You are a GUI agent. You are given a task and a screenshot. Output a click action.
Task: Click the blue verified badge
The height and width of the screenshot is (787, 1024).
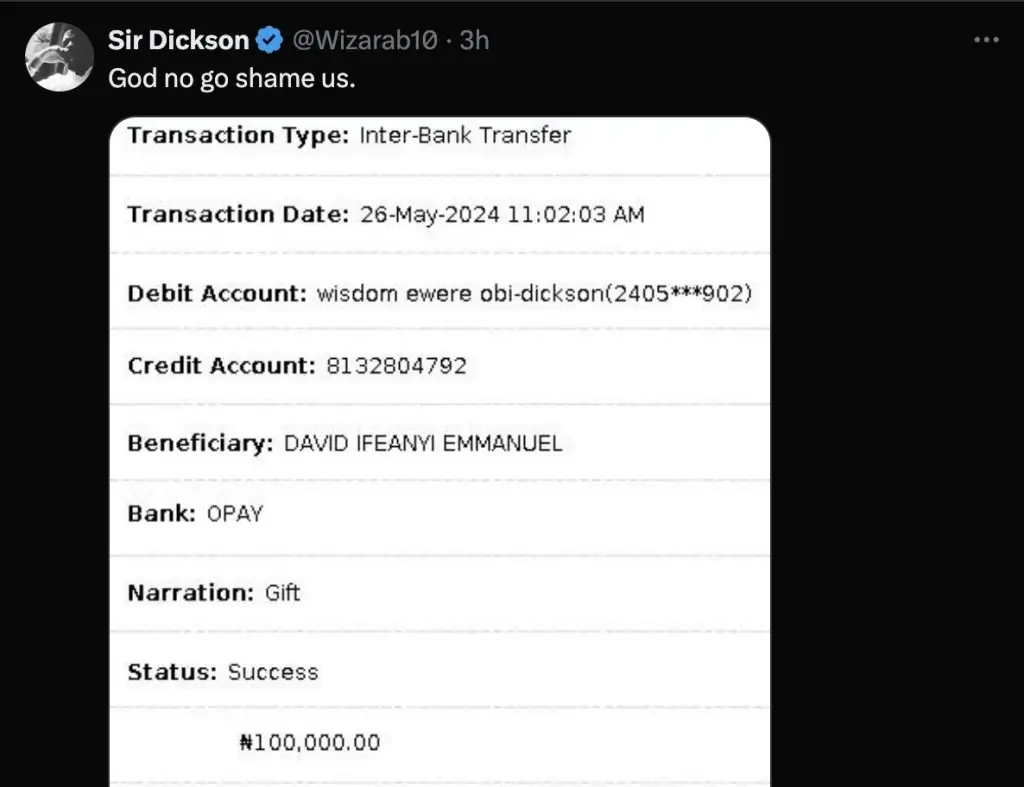(269, 40)
